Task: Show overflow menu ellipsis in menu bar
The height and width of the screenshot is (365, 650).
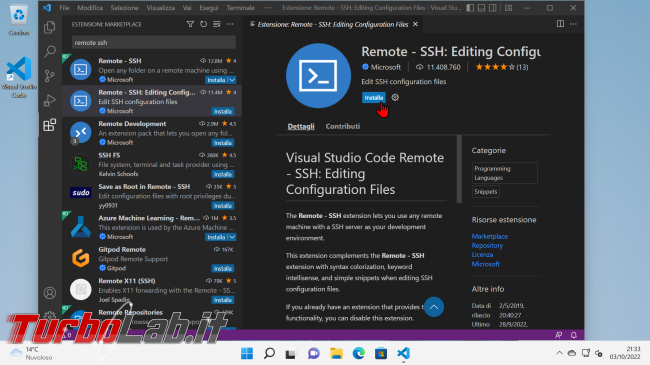Action: [268, 8]
